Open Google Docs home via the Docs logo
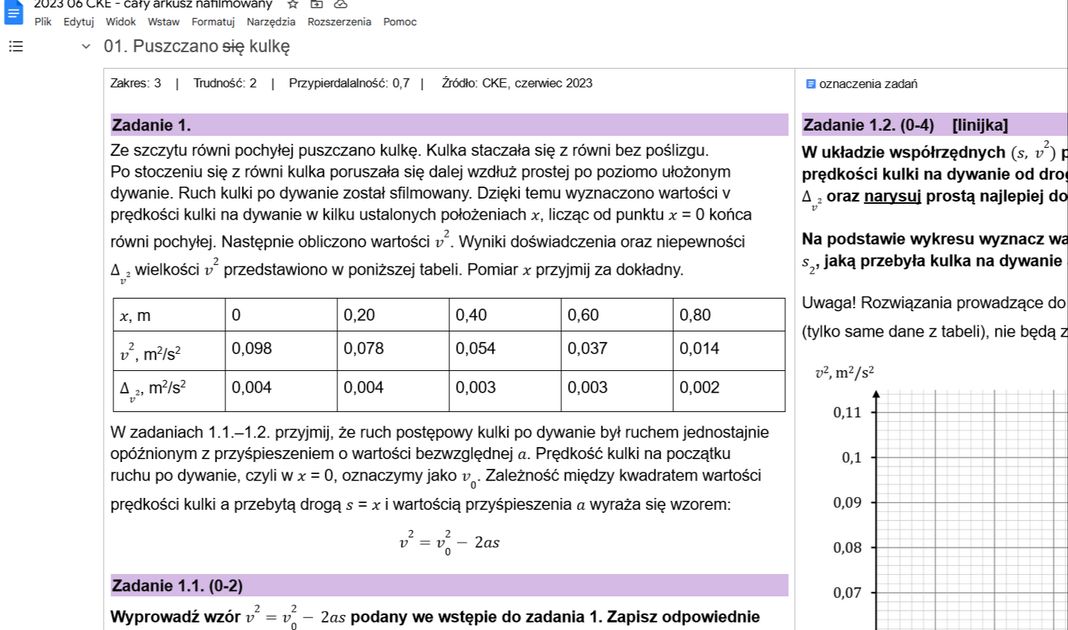This screenshot has height=630, width=1068. coord(15,10)
